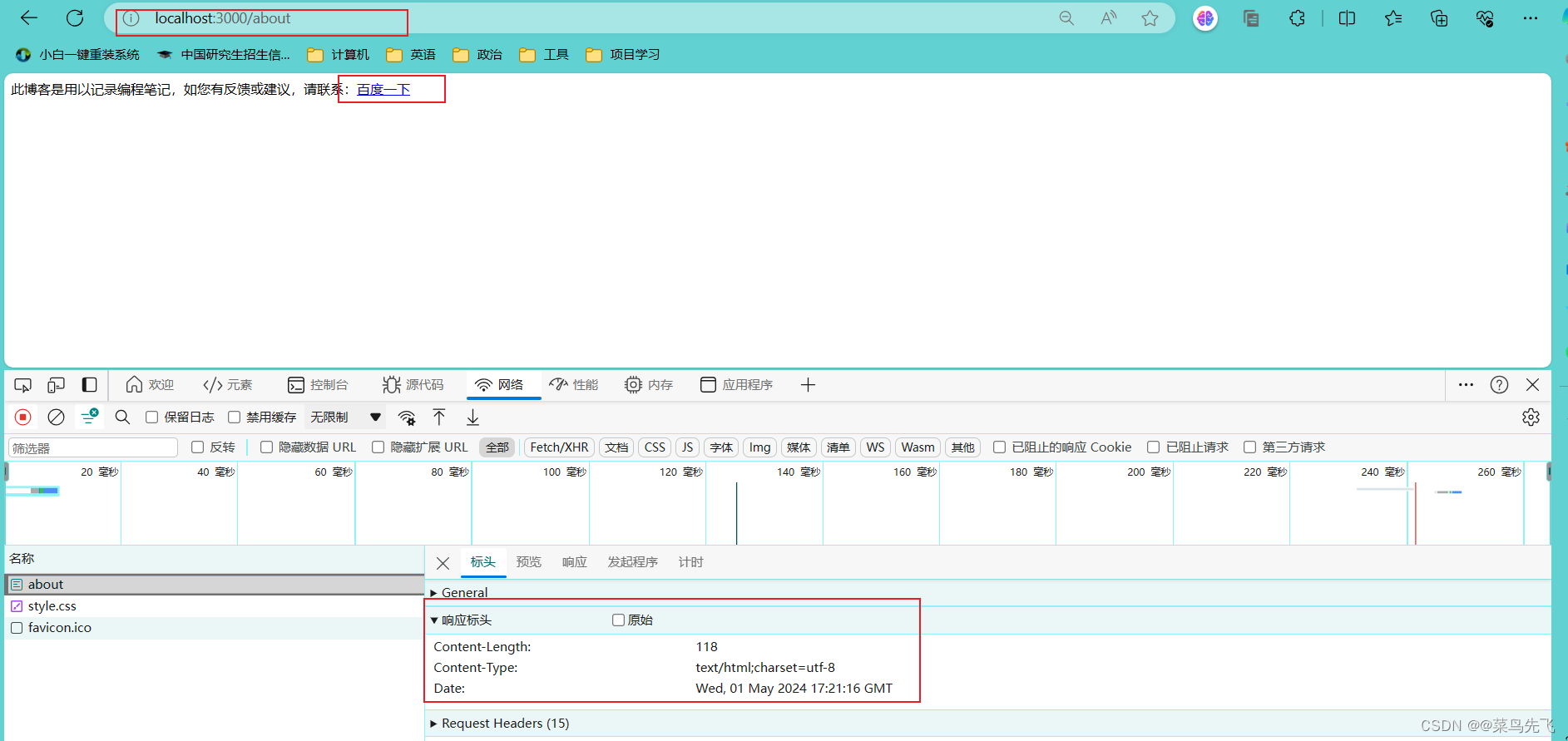Filter requests by CSS type
Viewport: 1568px width, 741px height.
click(x=655, y=447)
